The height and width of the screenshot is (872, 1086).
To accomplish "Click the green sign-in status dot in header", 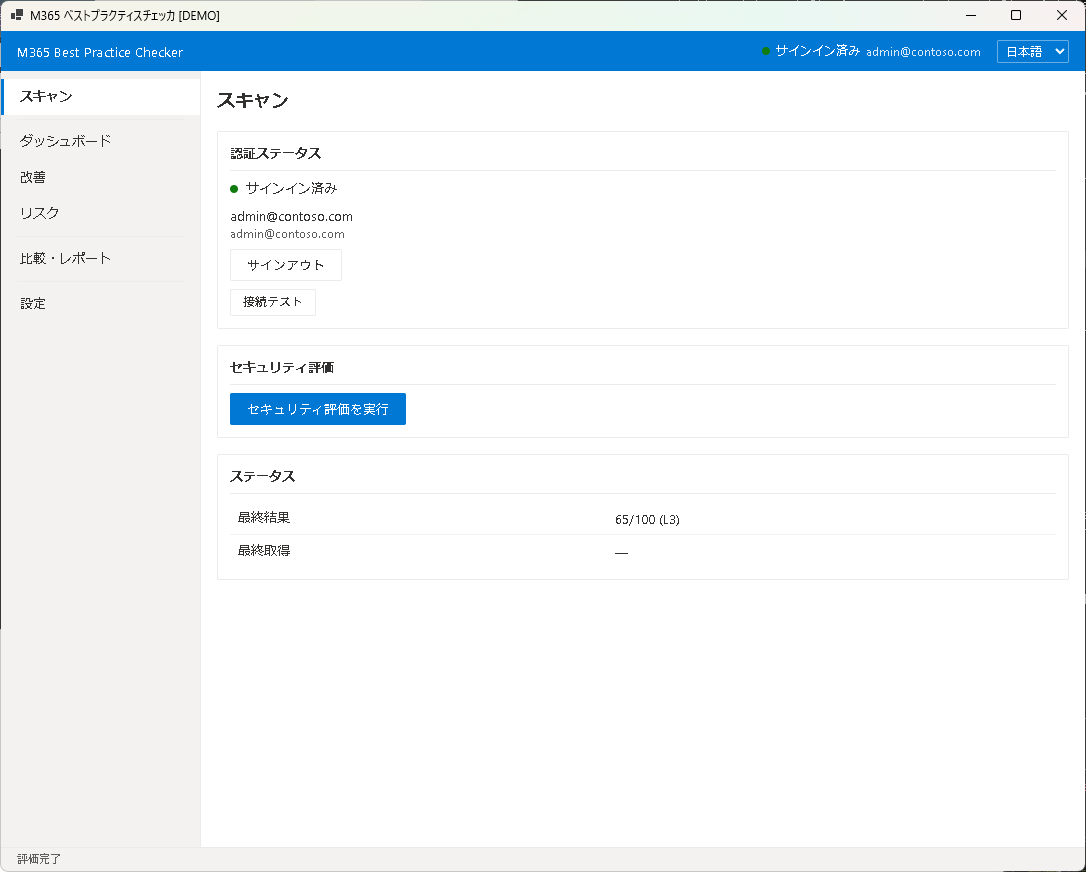I will 766,51.
